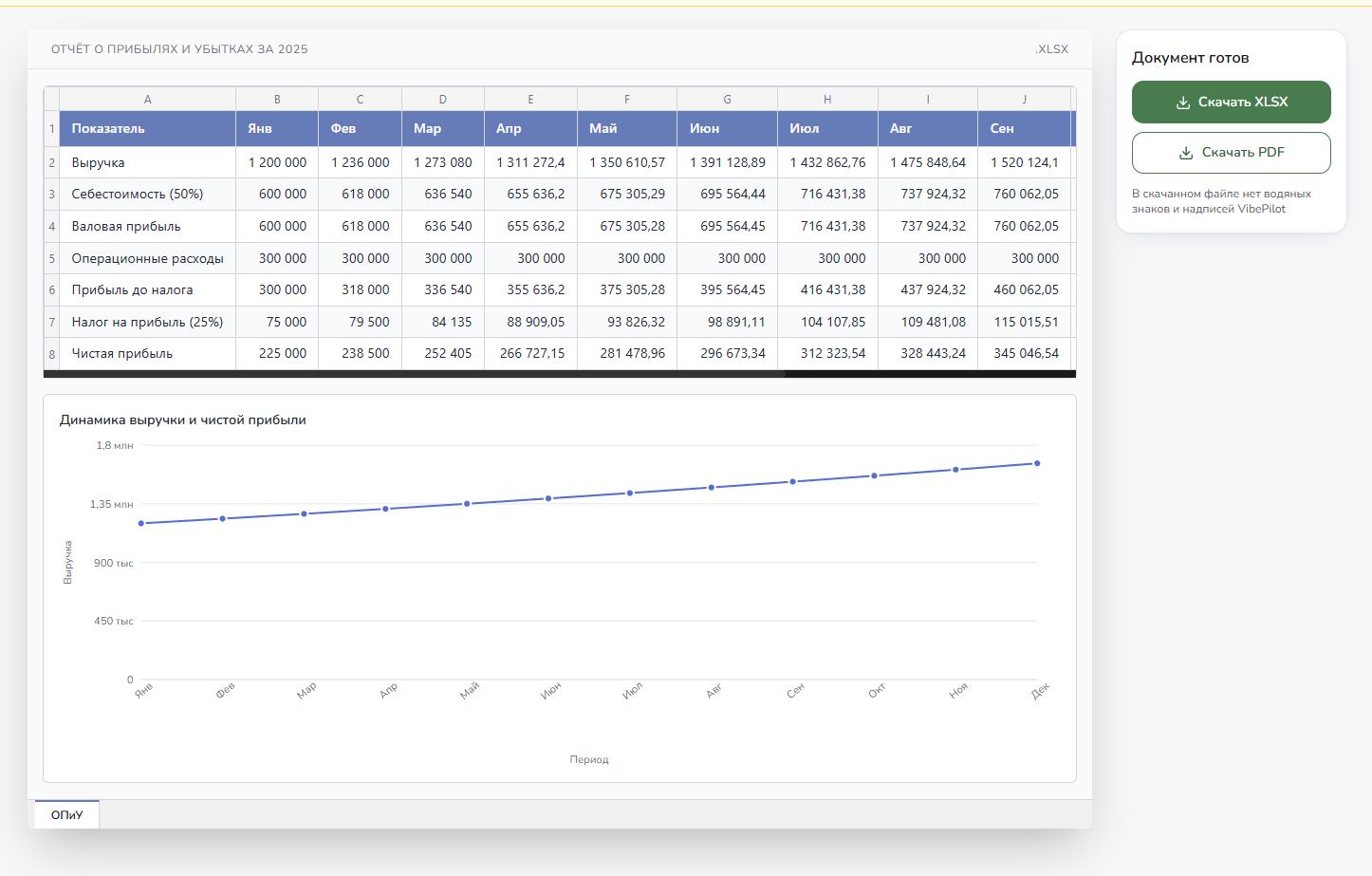Click the Дек data point on the chart line
This screenshot has height=876, width=1372.
tap(1037, 463)
